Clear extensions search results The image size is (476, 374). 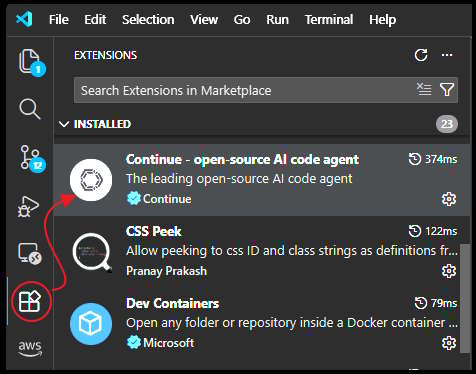pos(424,89)
